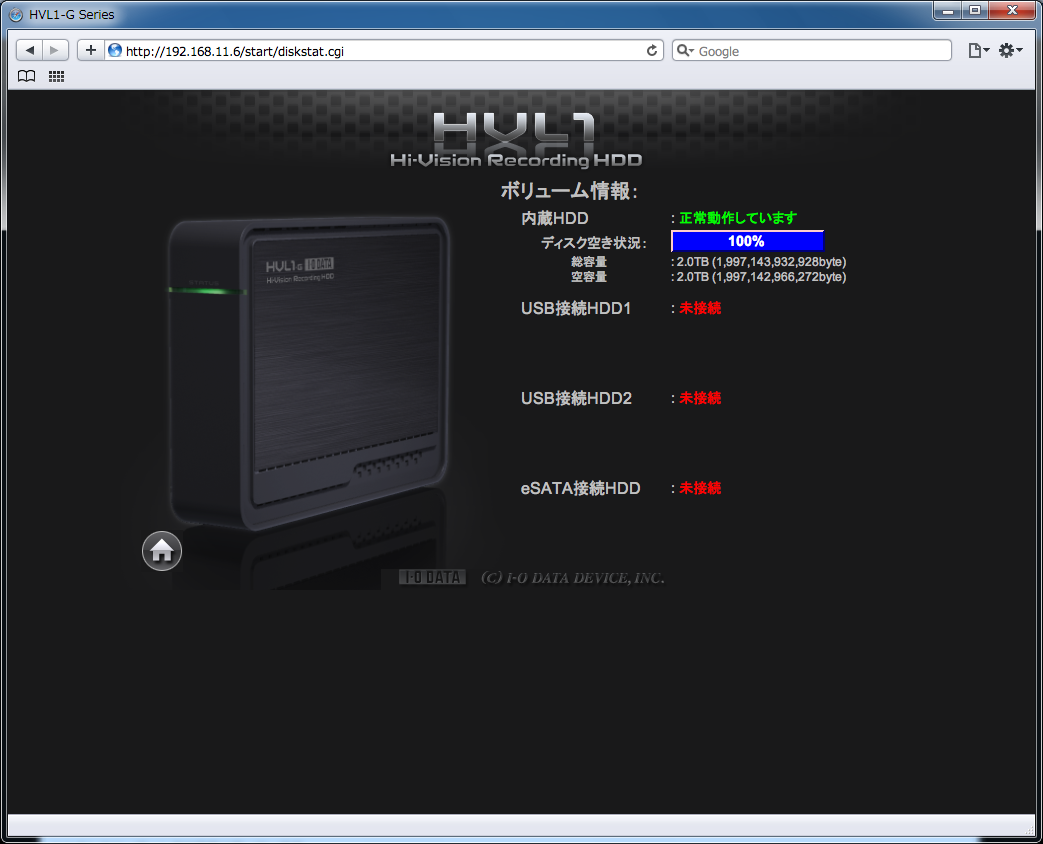Expand the Google search engine dropdown

685,51
